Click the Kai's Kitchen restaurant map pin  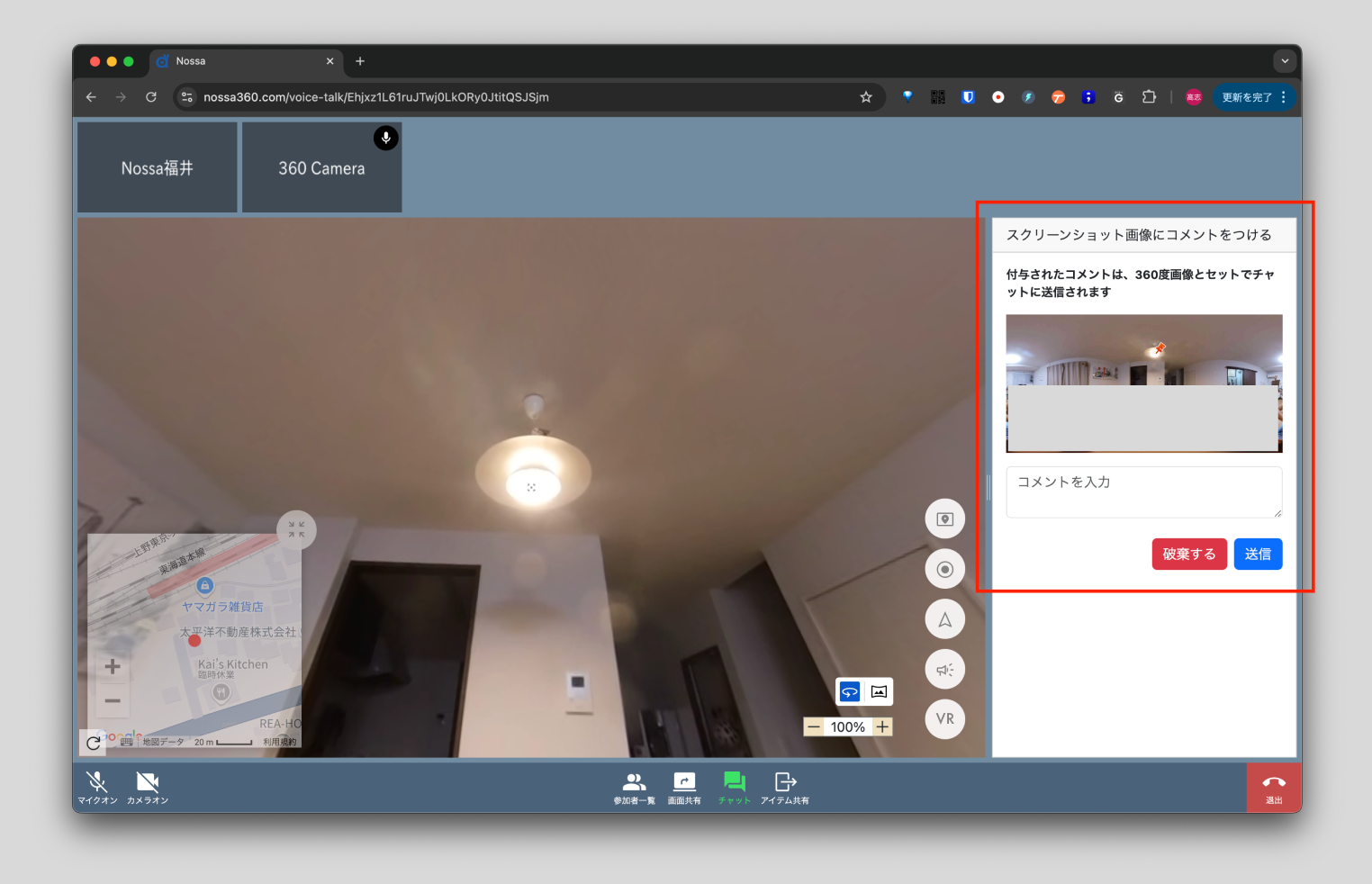pos(221,692)
